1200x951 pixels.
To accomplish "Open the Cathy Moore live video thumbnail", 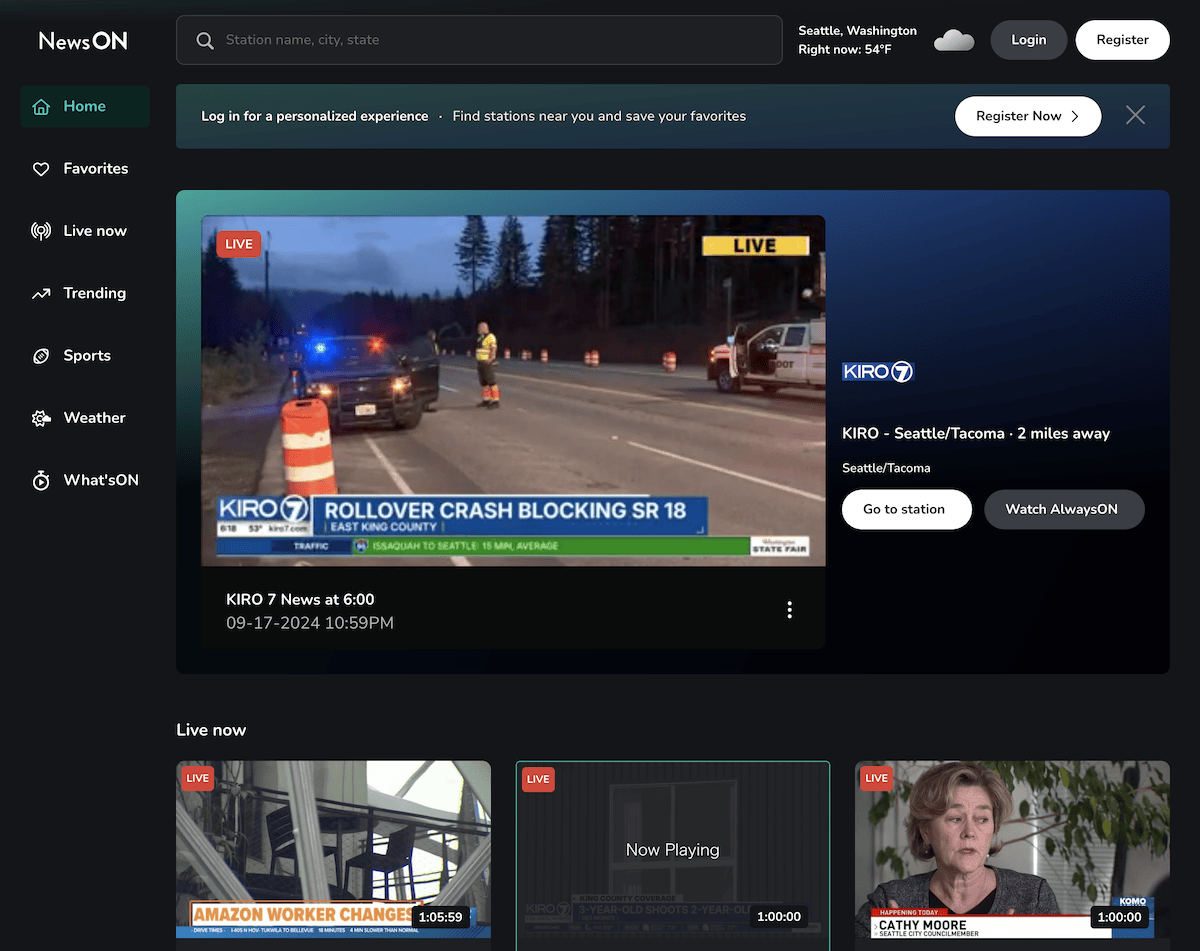I will tap(1012, 849).
